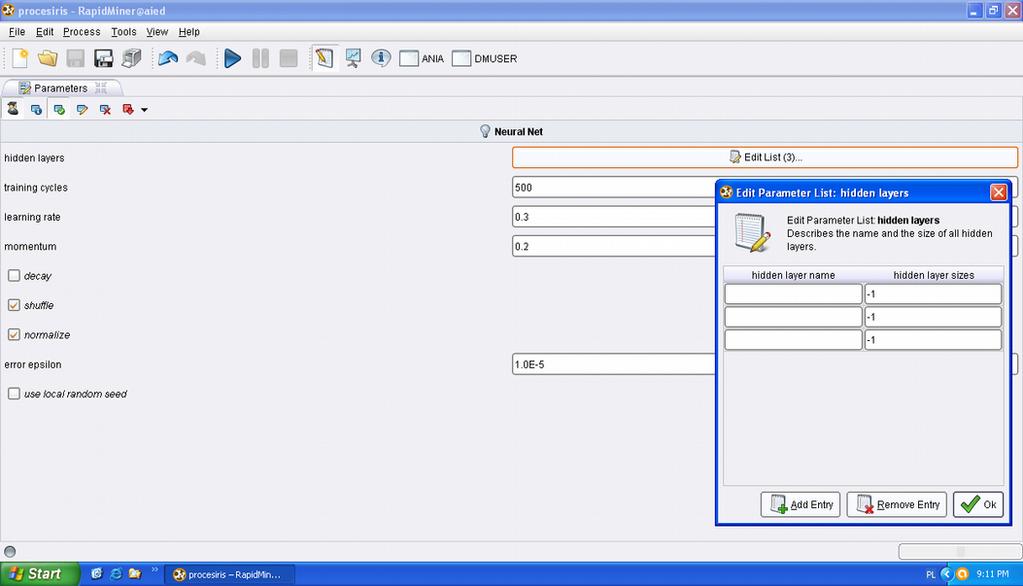Open the Welcome perspective info icon
The height and width of the screenshot is (586, 1023).
point(381,58)
